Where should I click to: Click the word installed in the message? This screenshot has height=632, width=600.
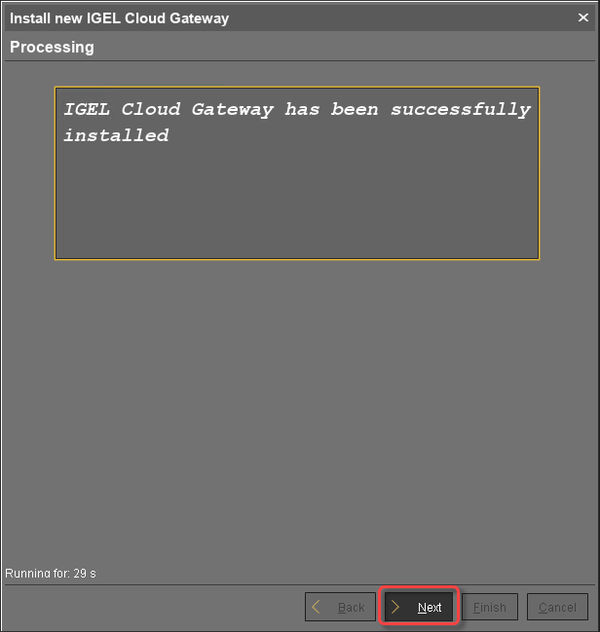(116, 135)
